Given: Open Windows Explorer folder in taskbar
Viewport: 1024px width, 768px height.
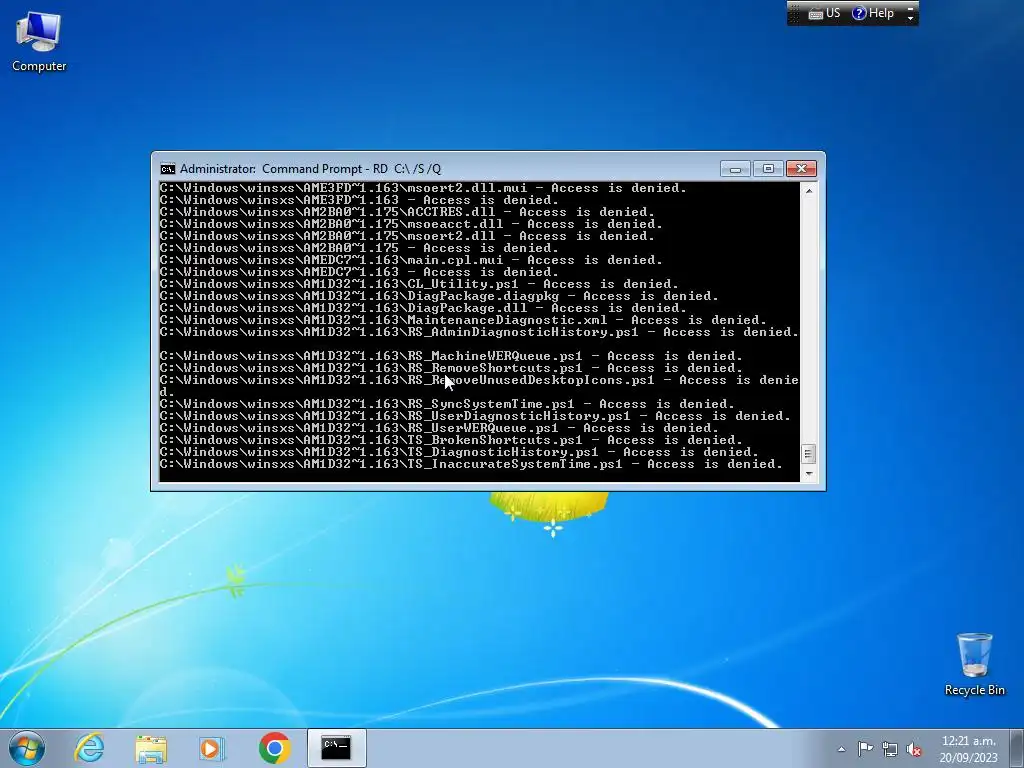Looking at the screenshot, I should point(151,748).
